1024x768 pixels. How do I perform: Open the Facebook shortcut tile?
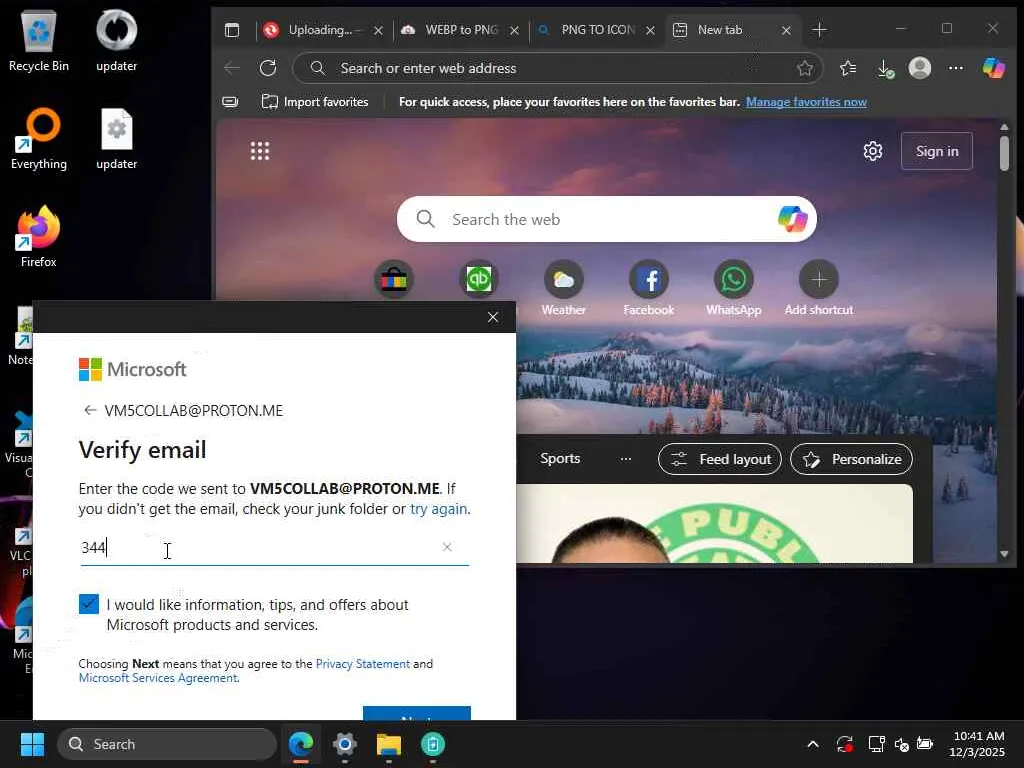[648, 288]
